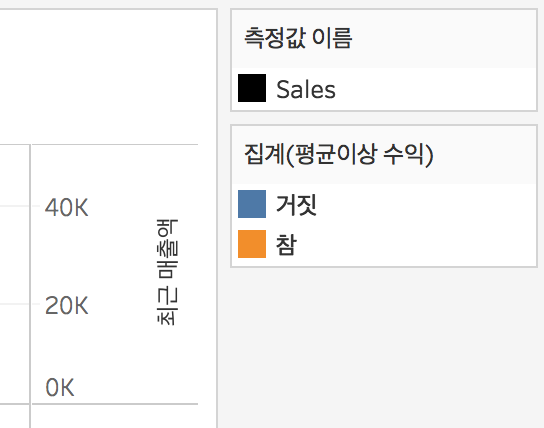This screenshot has width=544, height=428.
Task: Select the orange 참 color swatch
Action: coord(252,244)
